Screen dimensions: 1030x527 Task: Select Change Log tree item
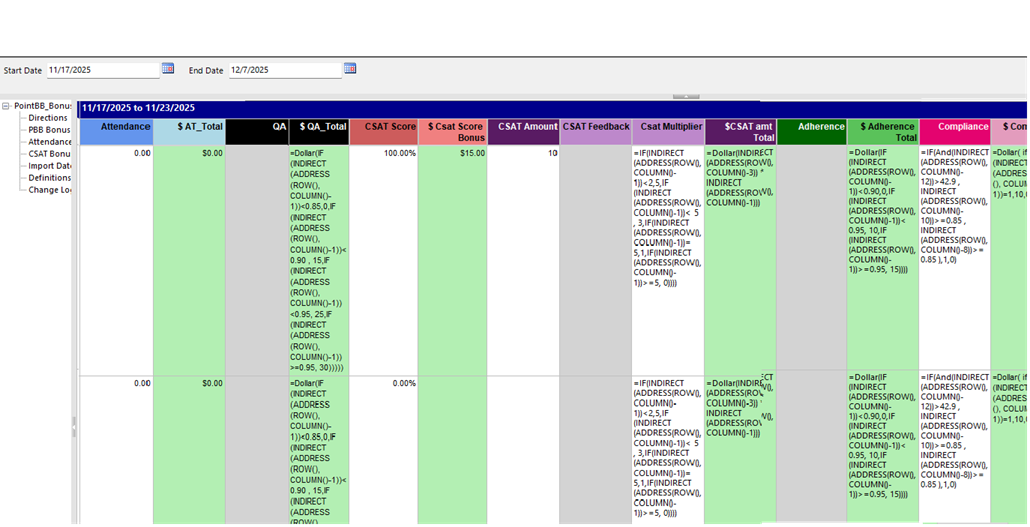pyautogui.click(x=50, y=190)
